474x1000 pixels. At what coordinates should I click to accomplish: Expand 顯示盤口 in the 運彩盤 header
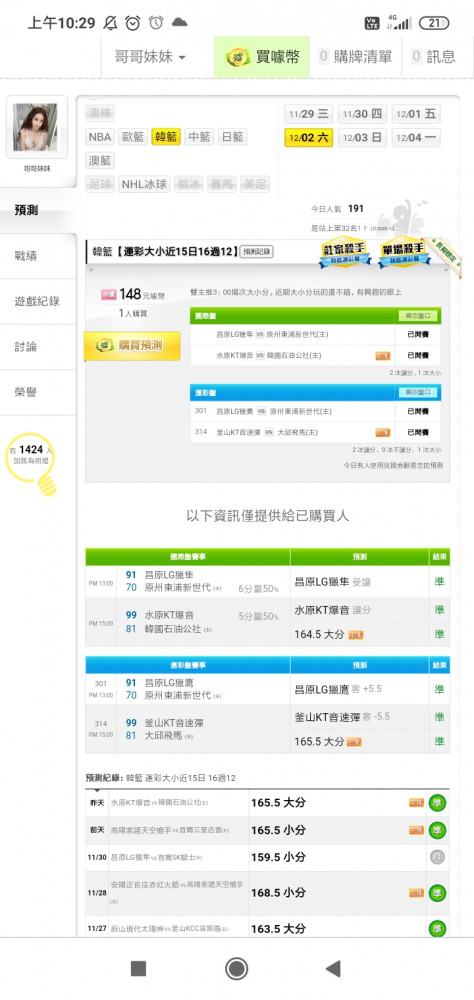click(418, 392)
